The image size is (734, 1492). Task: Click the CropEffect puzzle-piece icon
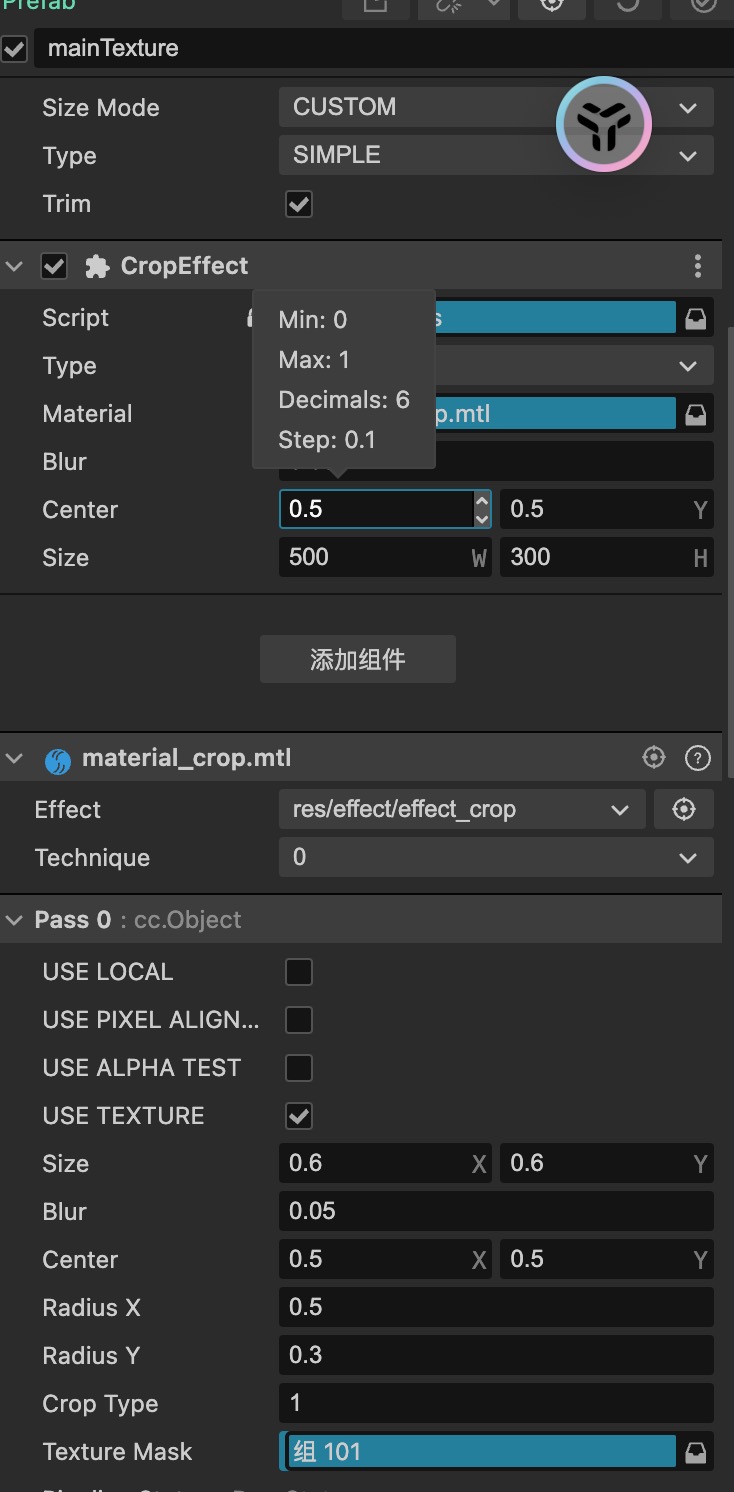coord(97,266)
